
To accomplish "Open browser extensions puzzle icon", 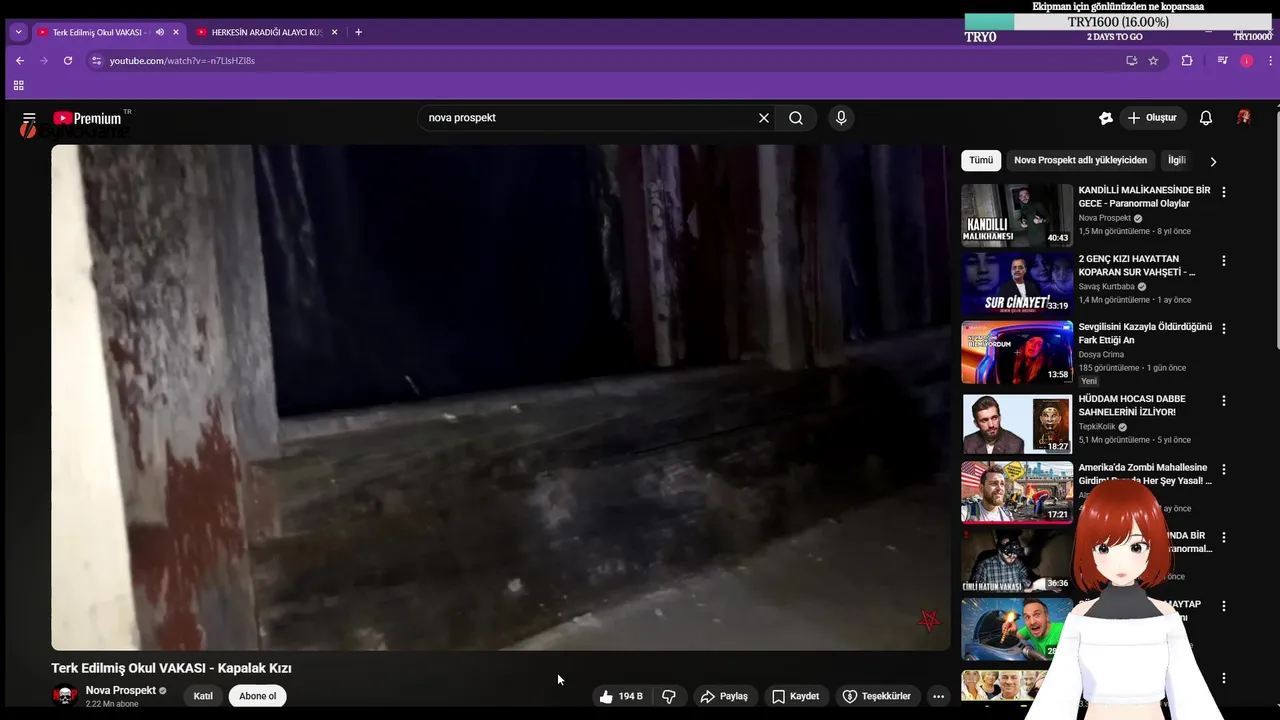I will click(x=1187, y=60).
